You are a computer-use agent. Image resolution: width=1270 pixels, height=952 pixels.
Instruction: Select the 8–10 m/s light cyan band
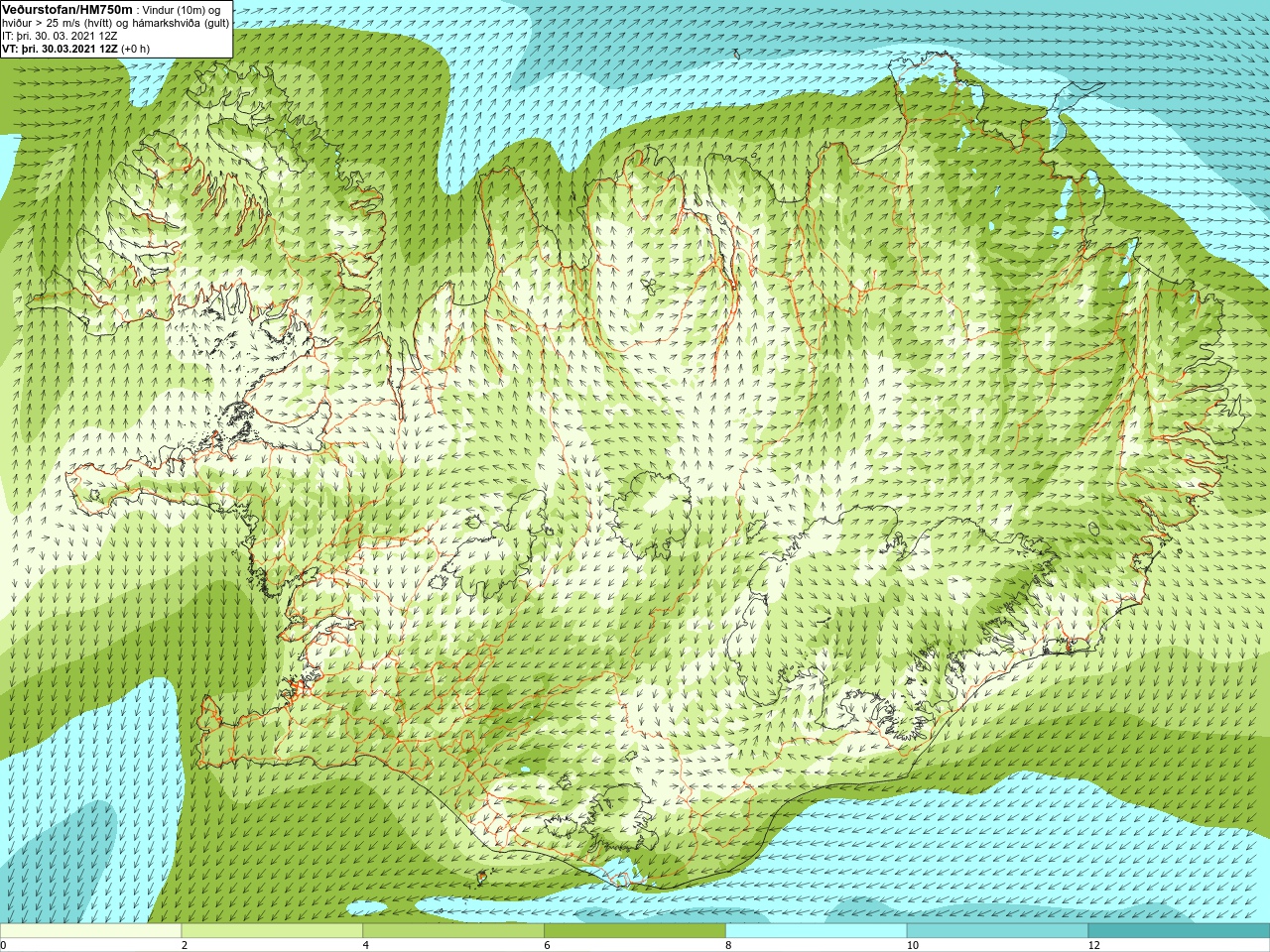pyautogui.click(x=817, y=931)
